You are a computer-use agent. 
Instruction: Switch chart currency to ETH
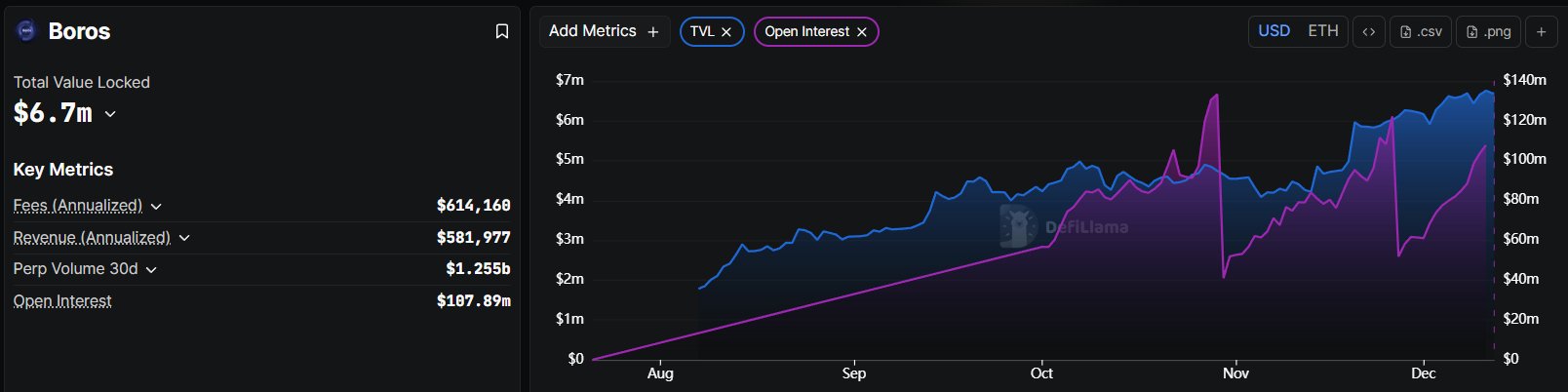click(x=1323, y=31)
